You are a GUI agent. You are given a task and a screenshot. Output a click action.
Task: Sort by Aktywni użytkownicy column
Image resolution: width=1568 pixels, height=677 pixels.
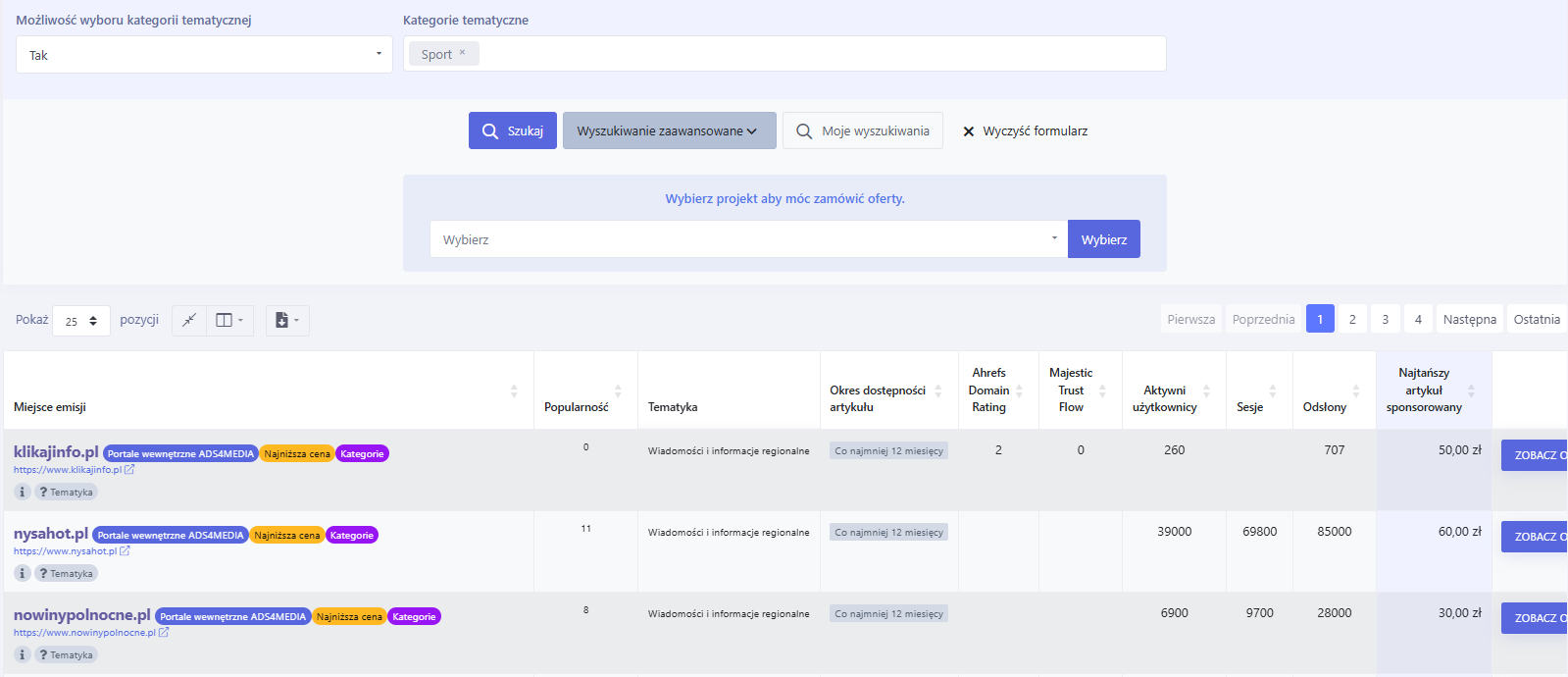click(1174, 391)
